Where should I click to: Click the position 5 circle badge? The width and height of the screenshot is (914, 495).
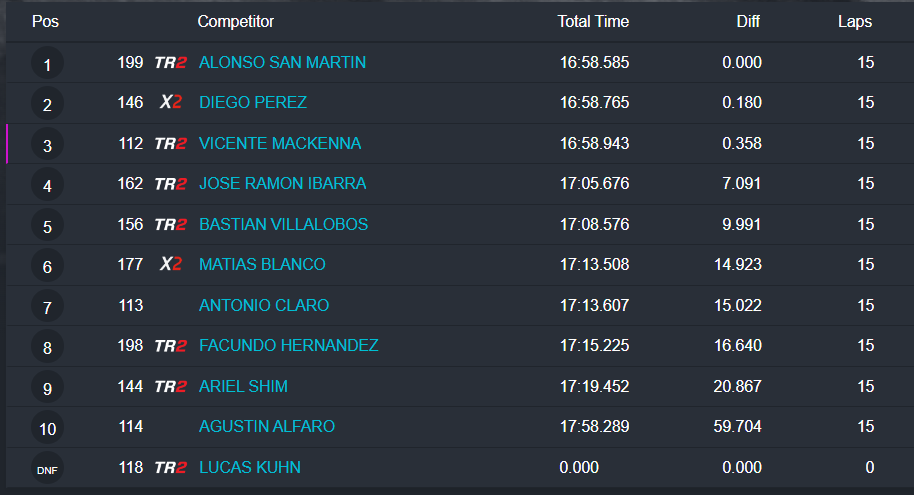(x=47, y=227)
